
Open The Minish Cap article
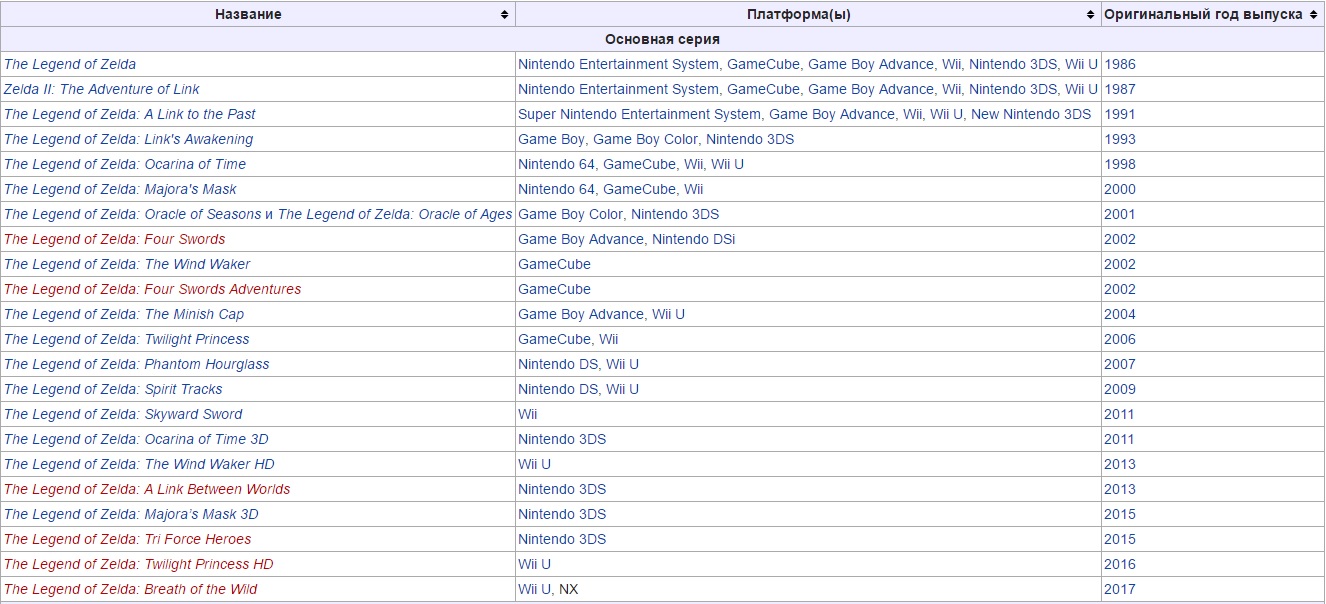(x=124, y=314)
